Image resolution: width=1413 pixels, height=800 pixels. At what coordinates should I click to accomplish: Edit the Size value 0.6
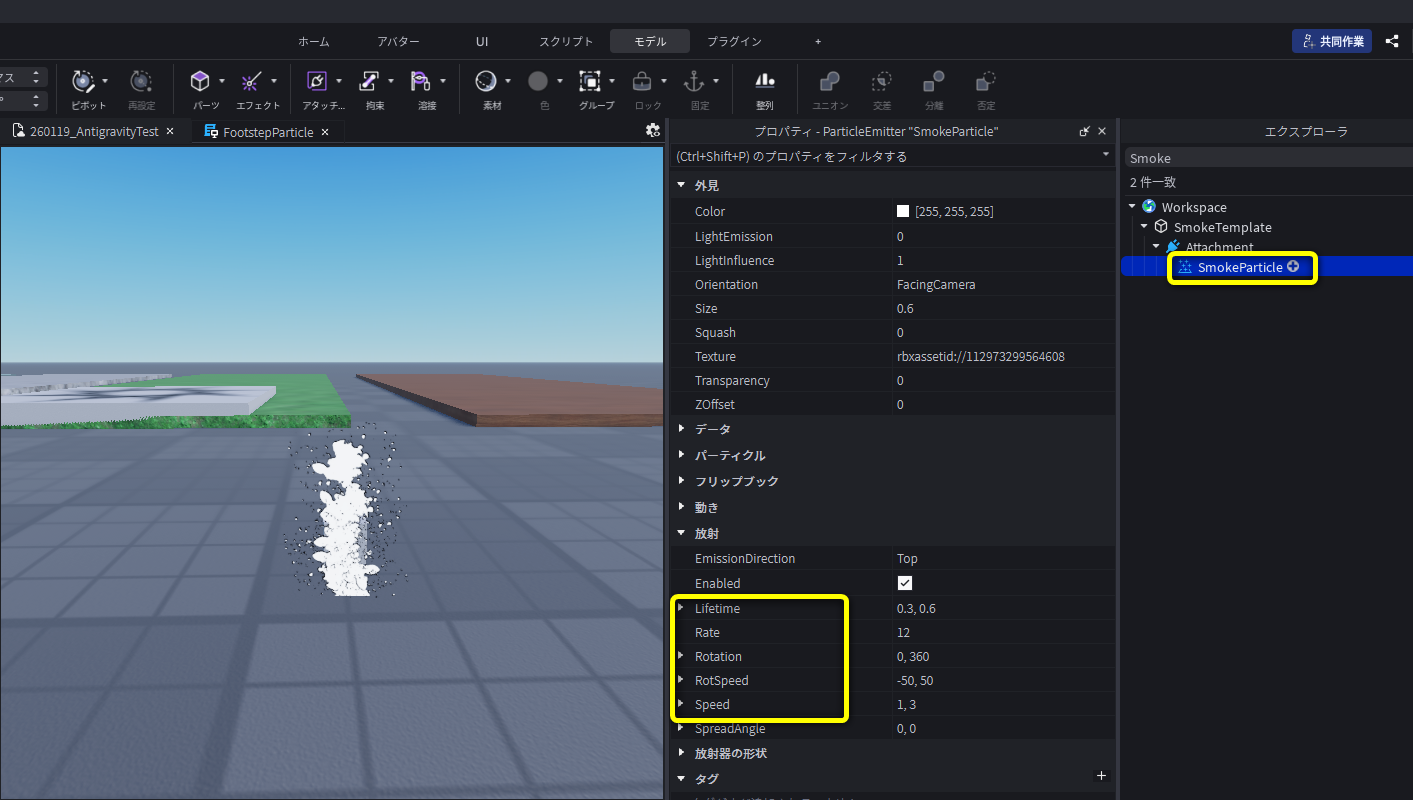click(1003, 308)
